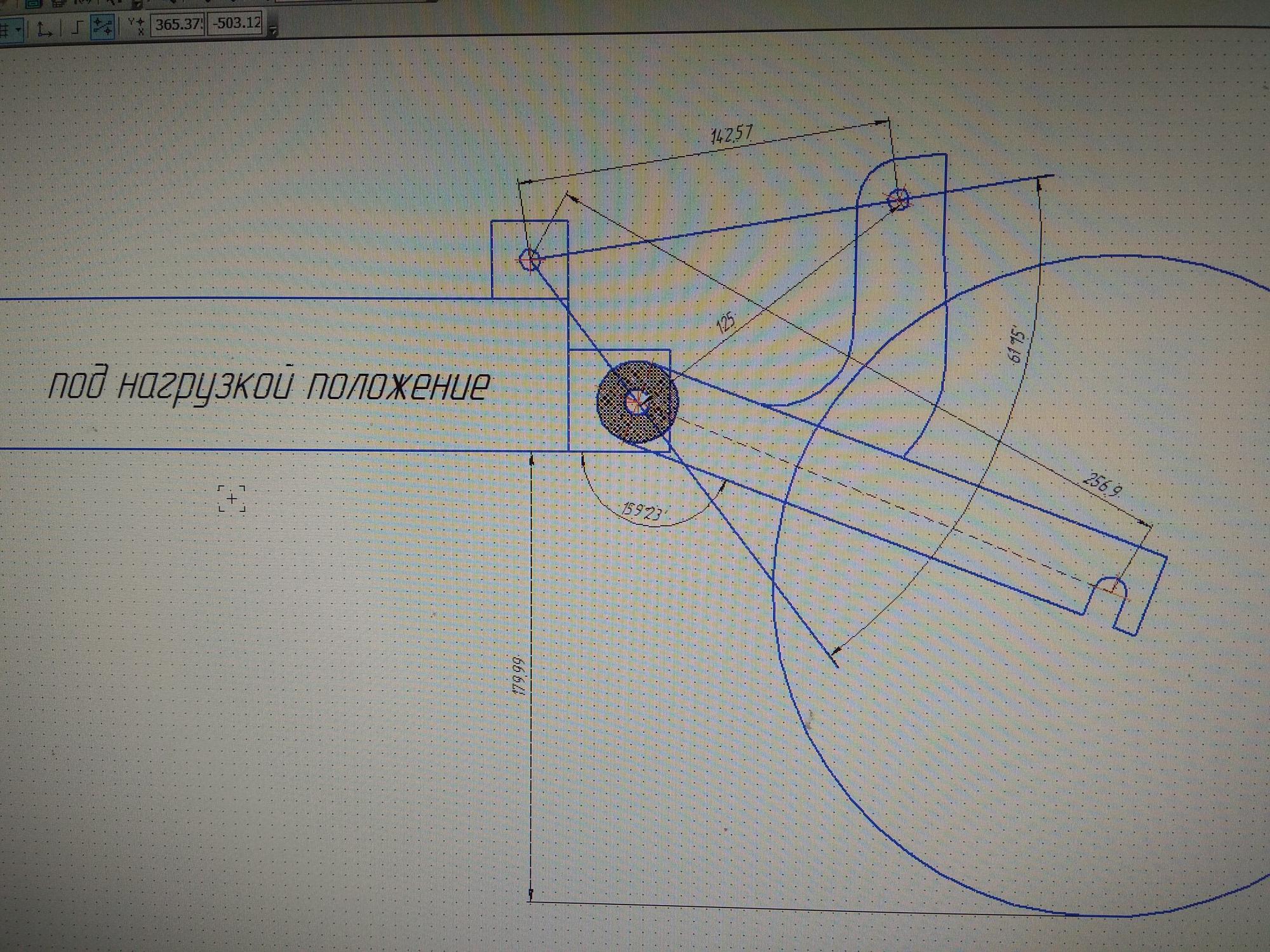The image size is (1270, 952).
Task: Toggle the grid display button
Action: click(x=4, y=29)
